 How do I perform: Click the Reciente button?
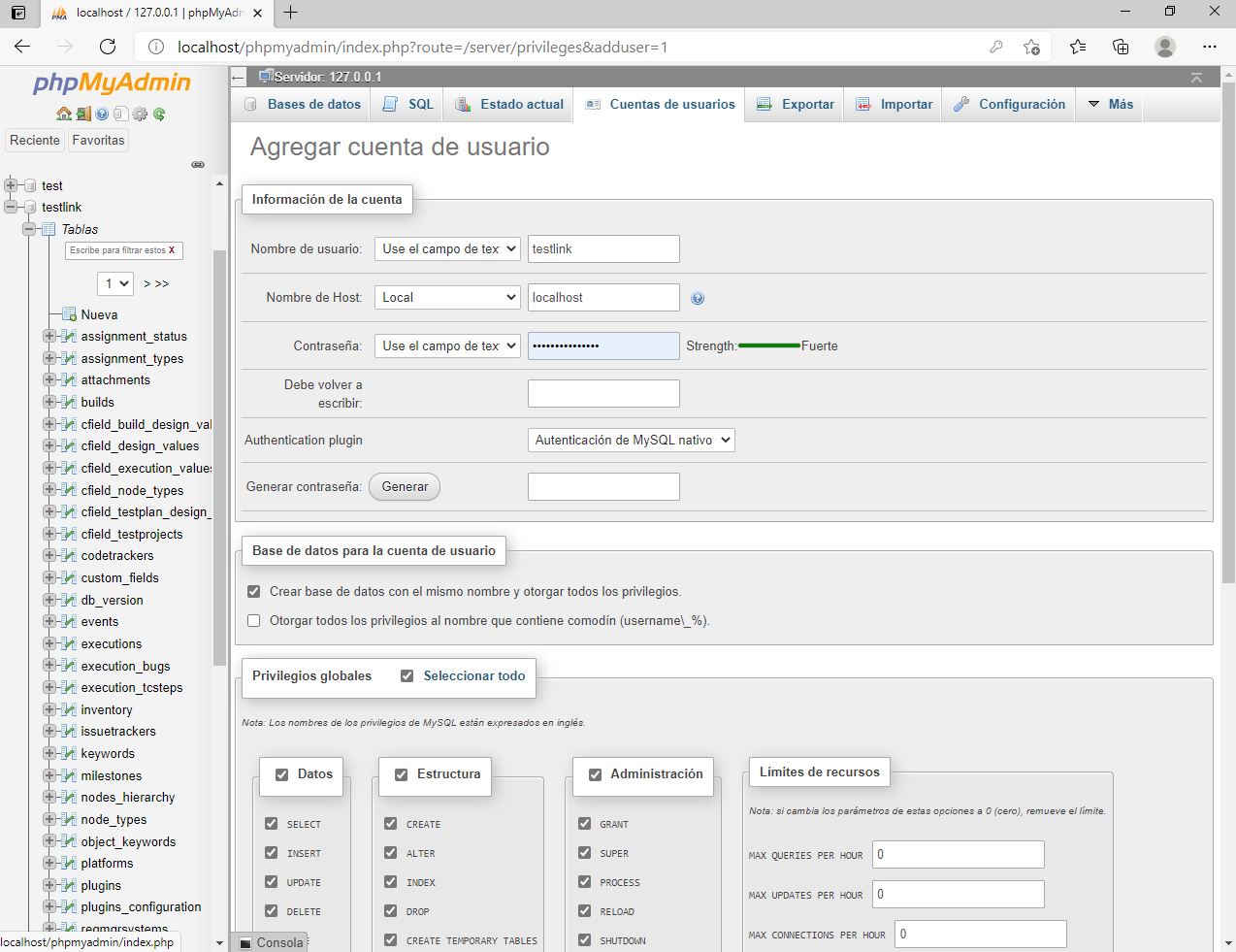35,140
